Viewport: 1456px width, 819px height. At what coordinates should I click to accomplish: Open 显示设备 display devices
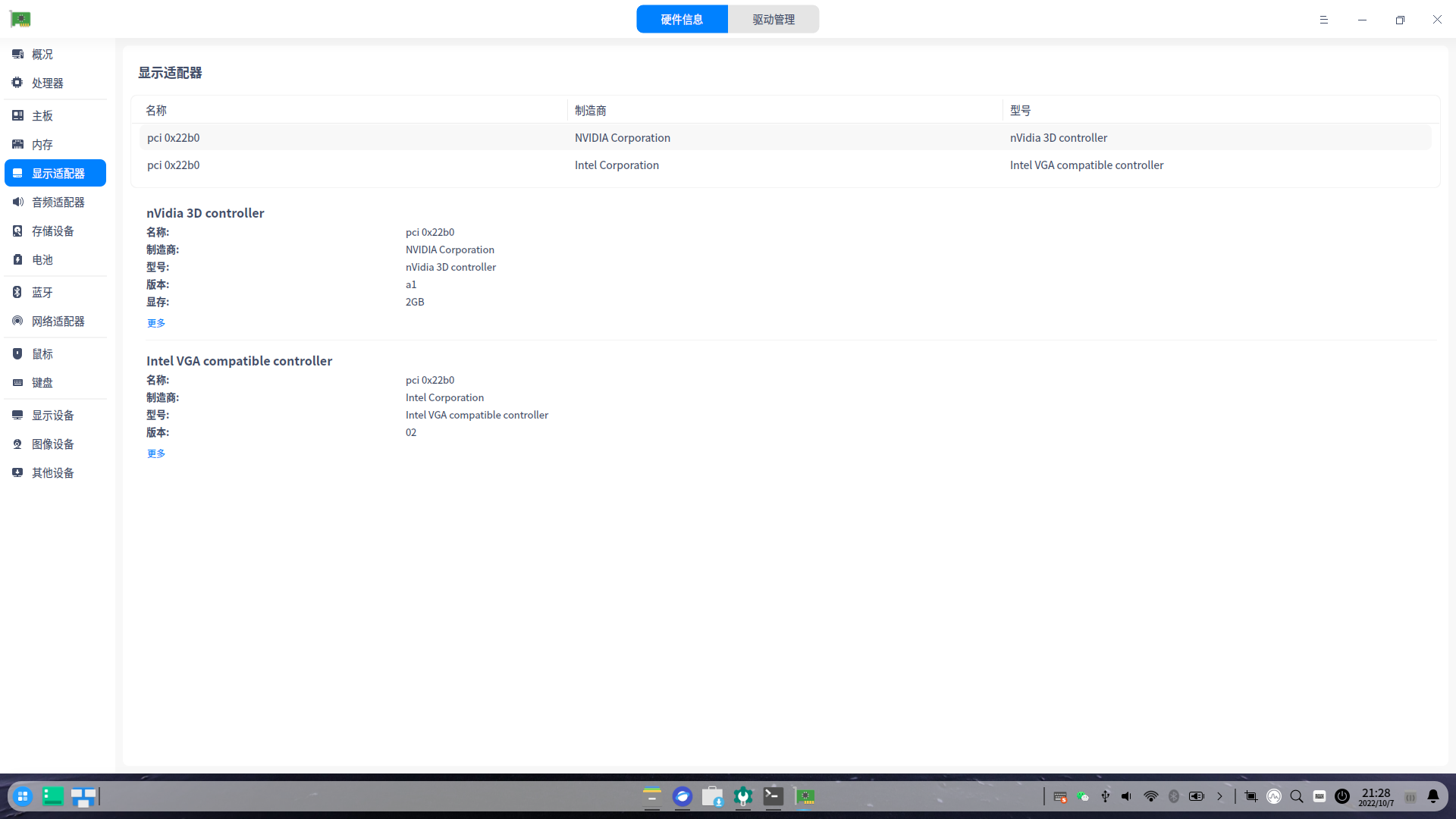point(55,416)
